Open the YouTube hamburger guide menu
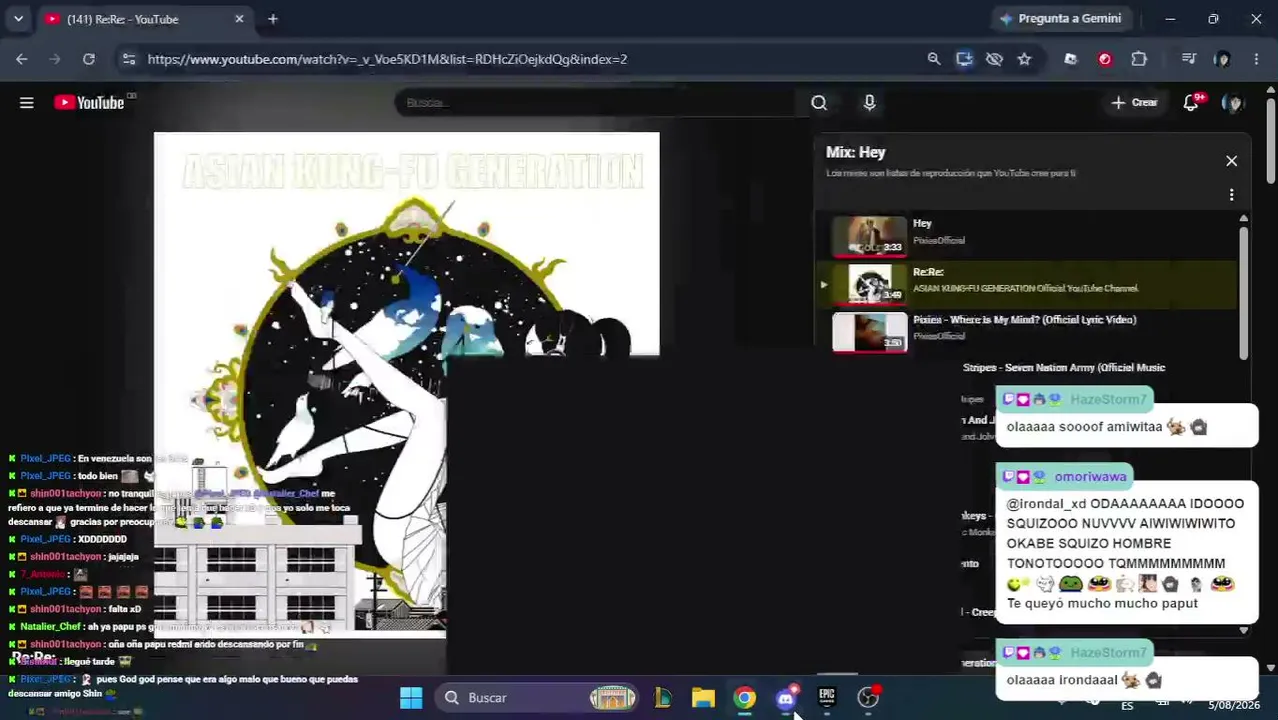Screen dimensions: 1278x720 click(x=27, y=102)
